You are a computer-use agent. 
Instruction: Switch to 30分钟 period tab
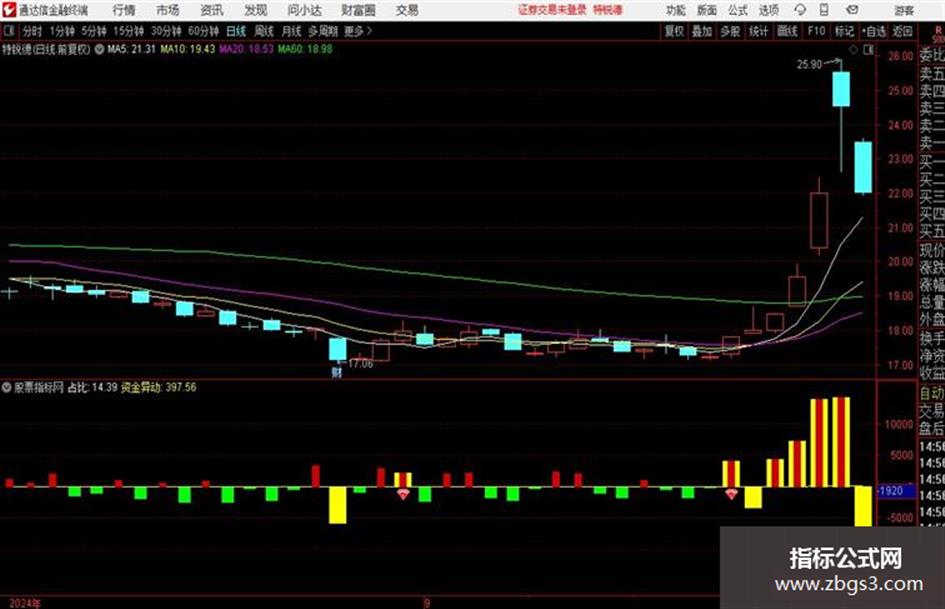coord(166,31)
